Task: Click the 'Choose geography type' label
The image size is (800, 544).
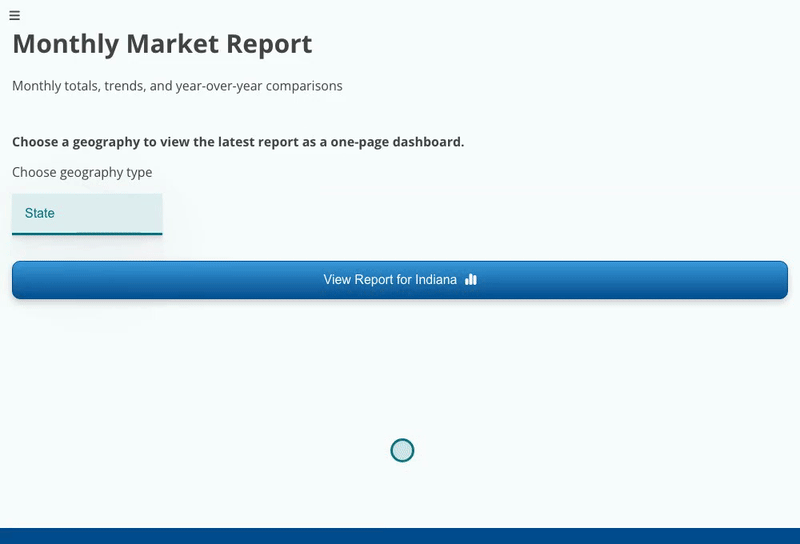Action: (x=82, y=172)
